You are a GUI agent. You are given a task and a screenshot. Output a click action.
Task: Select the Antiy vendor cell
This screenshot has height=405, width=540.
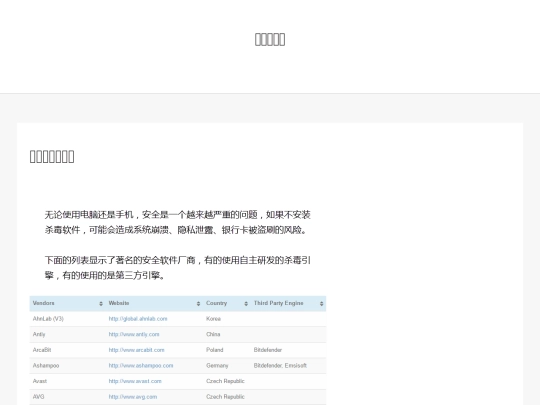tap(39, 334)
